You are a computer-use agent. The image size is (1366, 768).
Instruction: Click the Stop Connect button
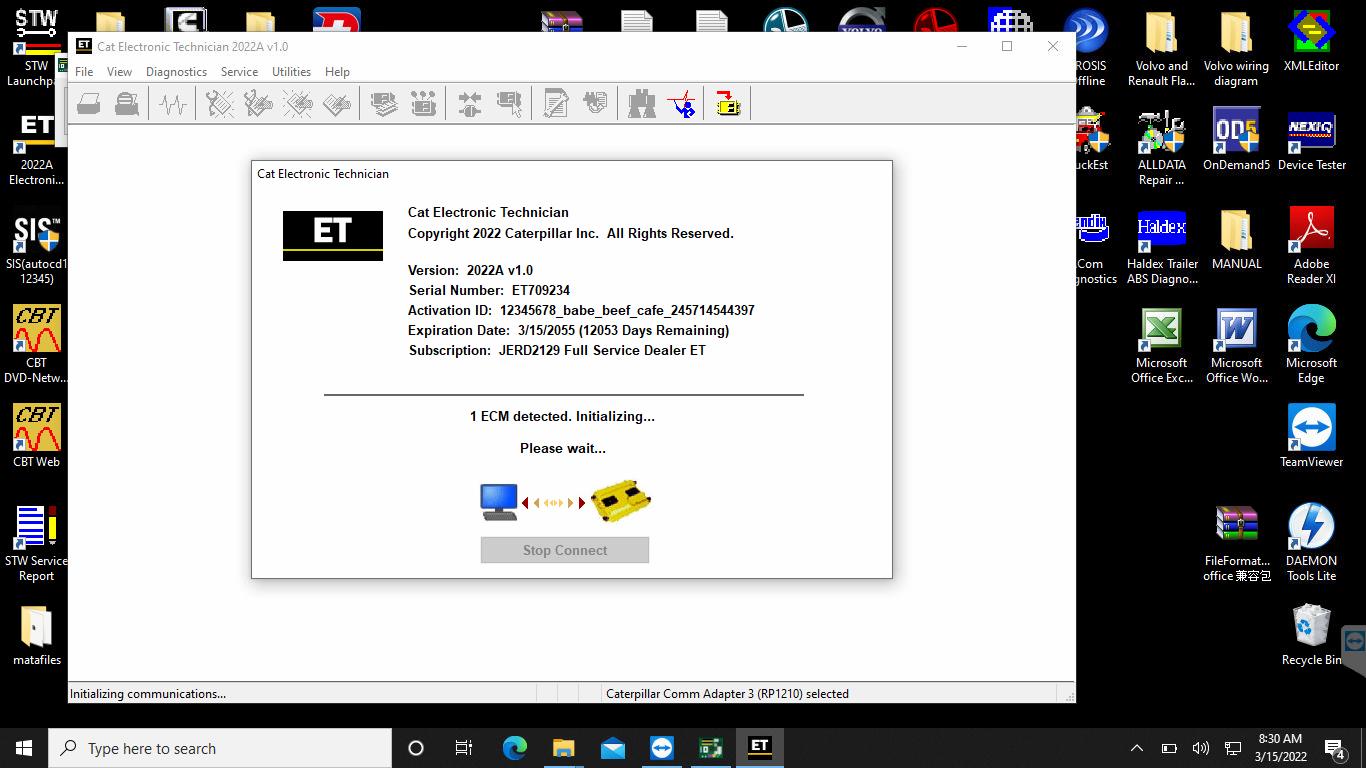[x=565, y=550]
